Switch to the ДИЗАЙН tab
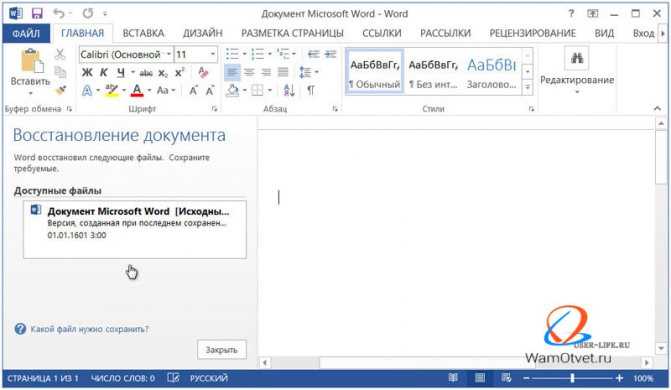Viewport: 671px width, 390px height. [x=203, y=33]
